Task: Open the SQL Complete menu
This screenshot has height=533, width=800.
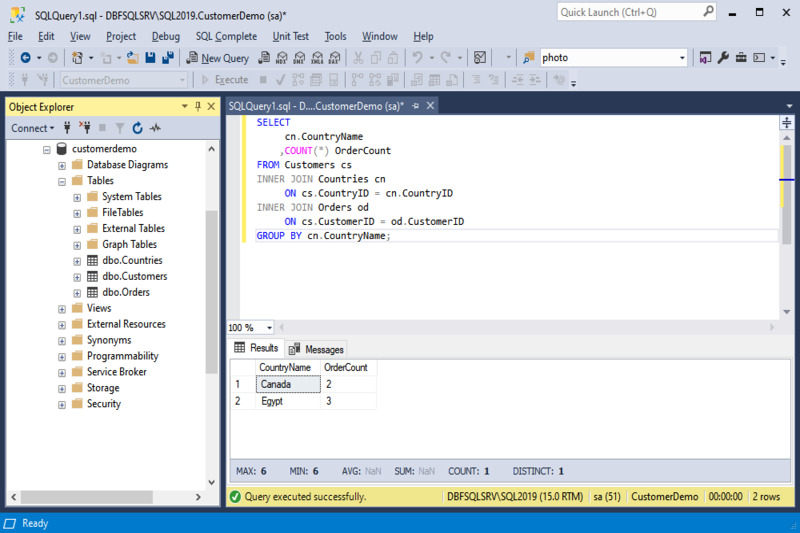Action: tap(226, 36)
